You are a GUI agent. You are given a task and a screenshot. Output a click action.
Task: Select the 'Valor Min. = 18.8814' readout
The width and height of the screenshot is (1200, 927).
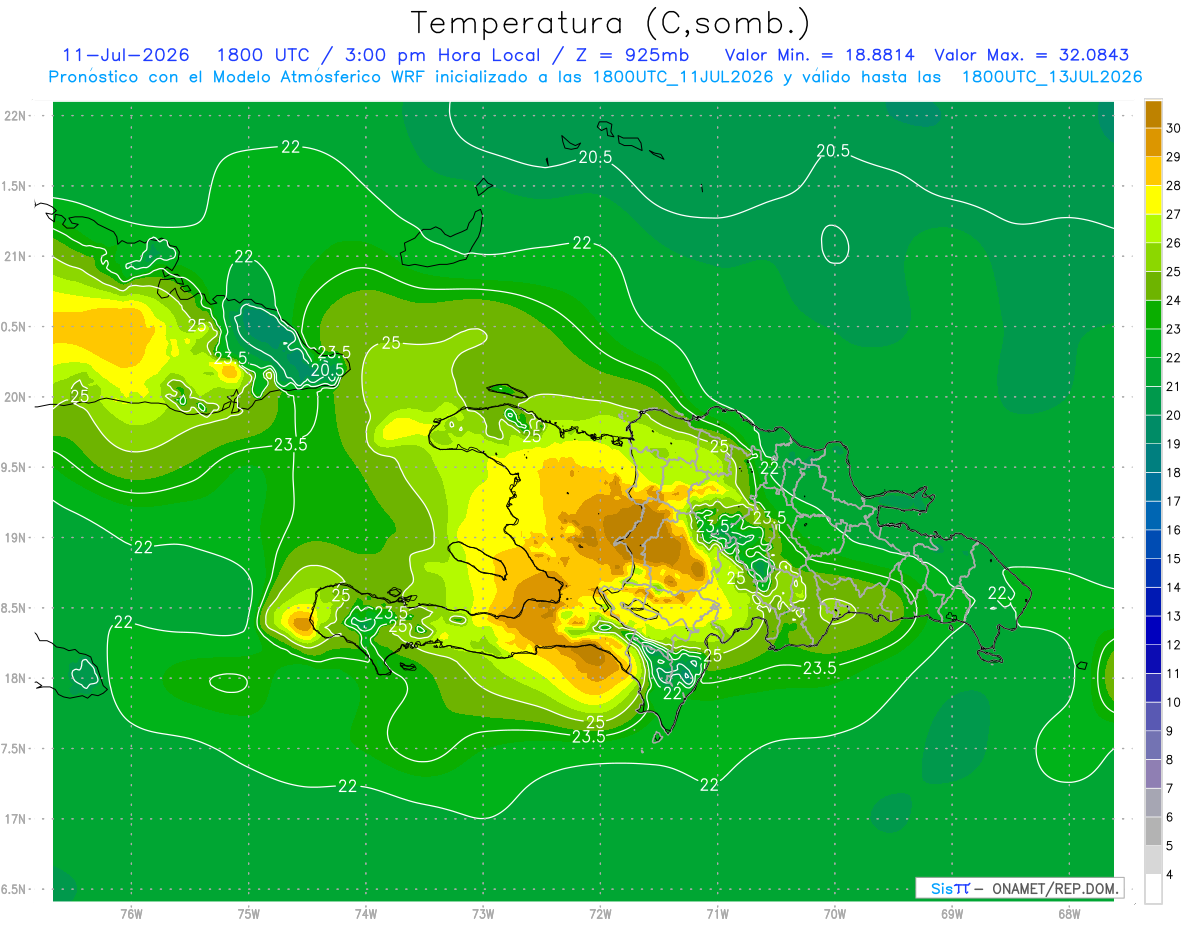click(820, 55)
